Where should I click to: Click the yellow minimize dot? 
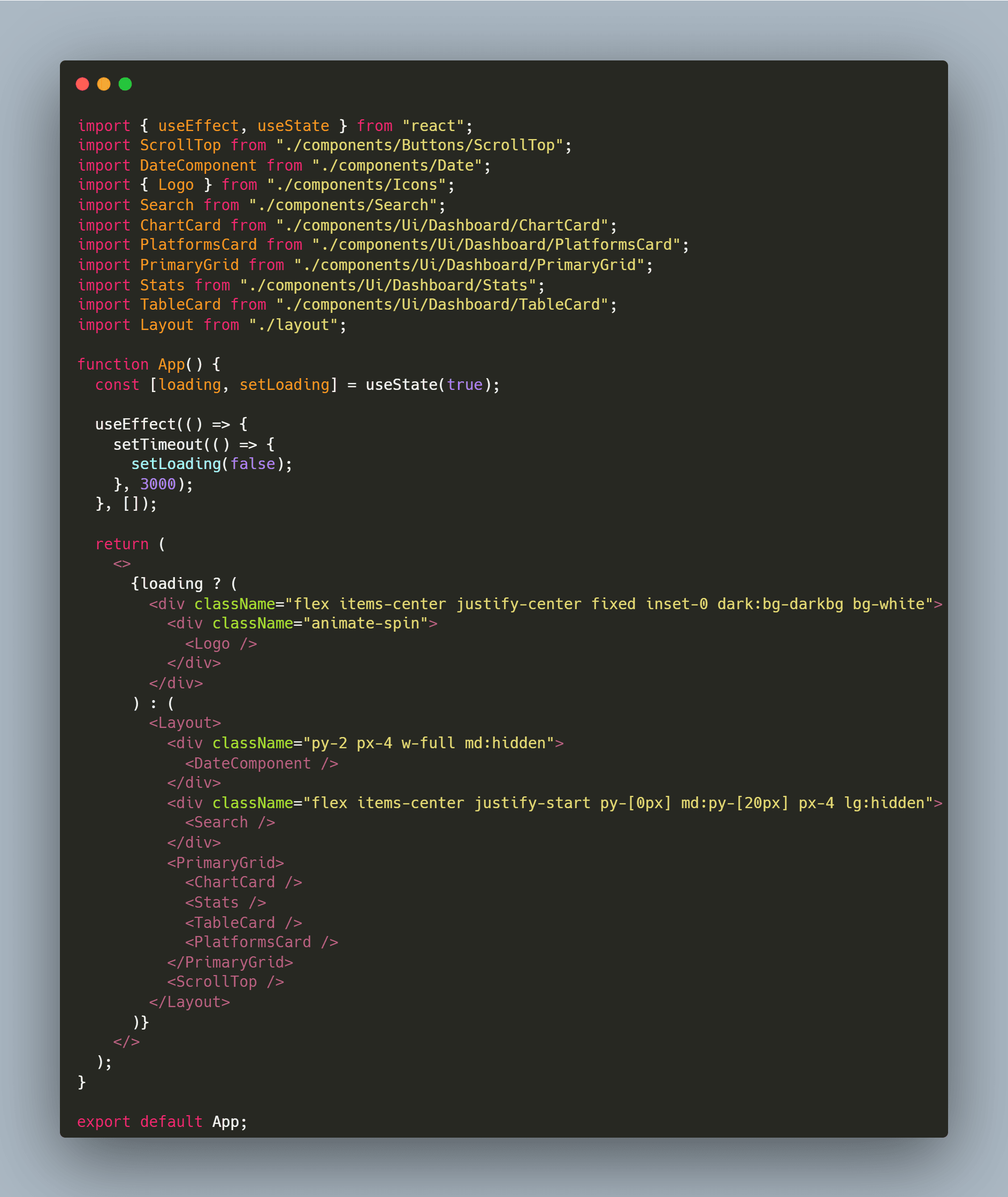103,84
